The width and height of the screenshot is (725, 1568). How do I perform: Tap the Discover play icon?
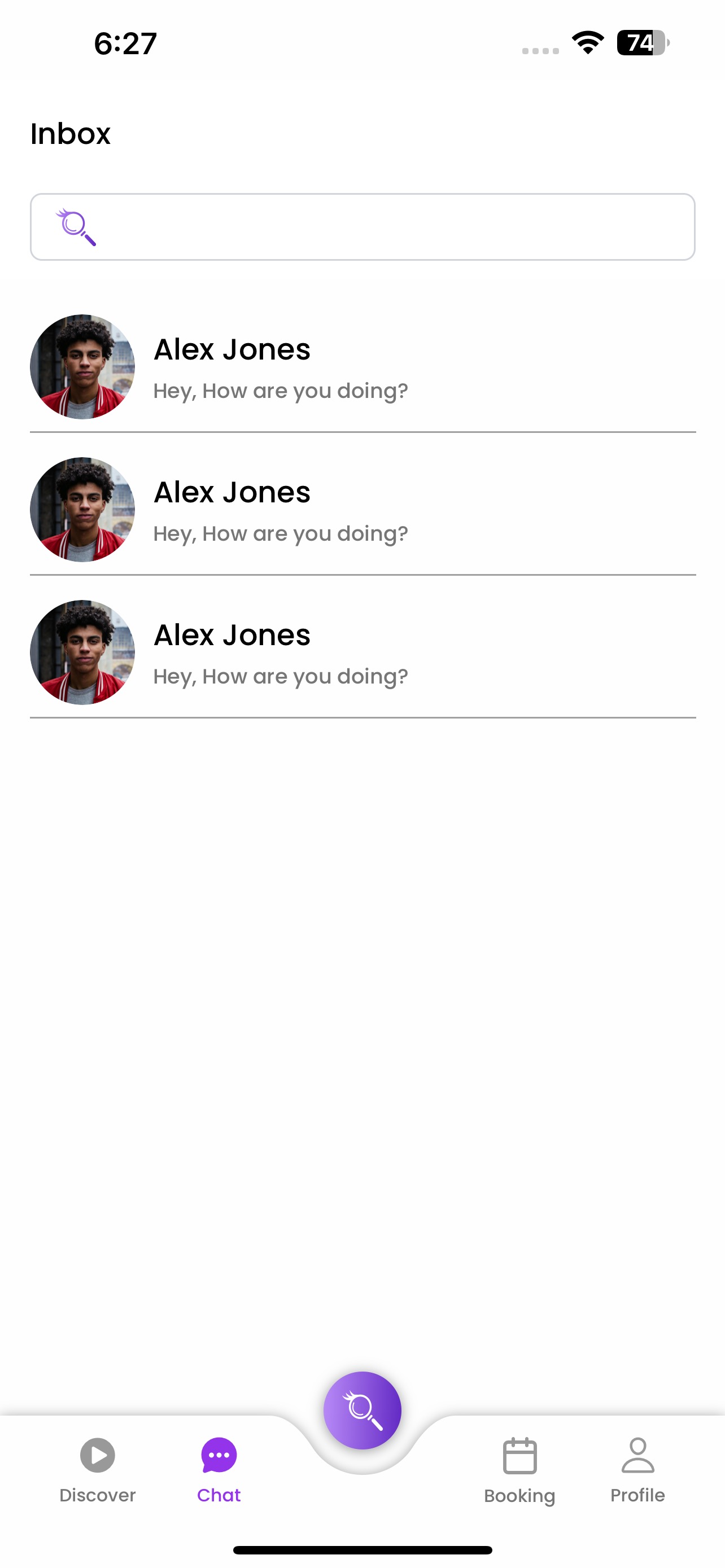click(97, 1454)
